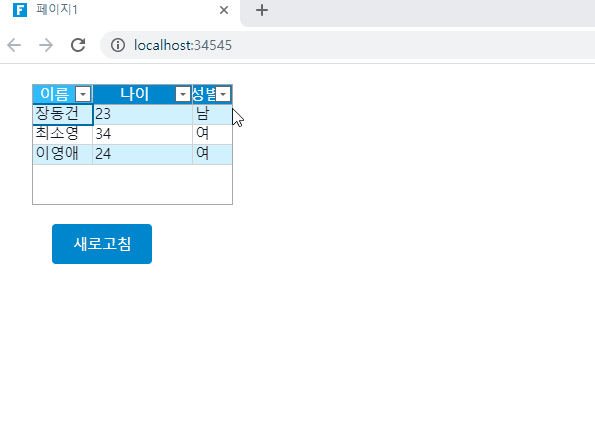Select the 이영애 name cell
The height and width of the screenshot is (441, 595).
pyautogui.click(x=63, y=154)
